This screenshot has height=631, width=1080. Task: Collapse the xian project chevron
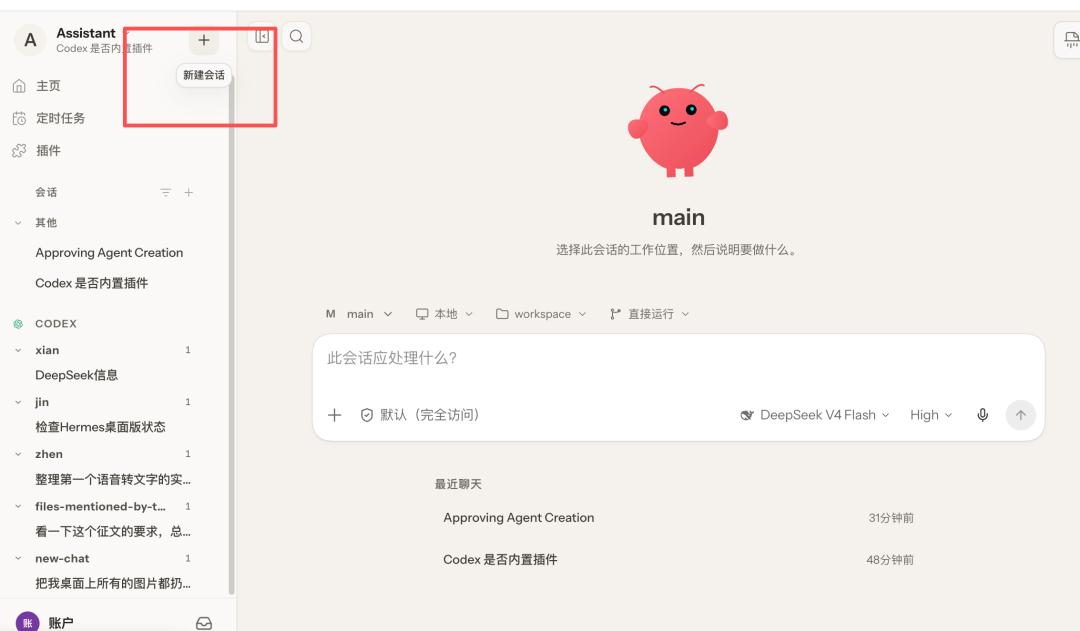[18, 350]
